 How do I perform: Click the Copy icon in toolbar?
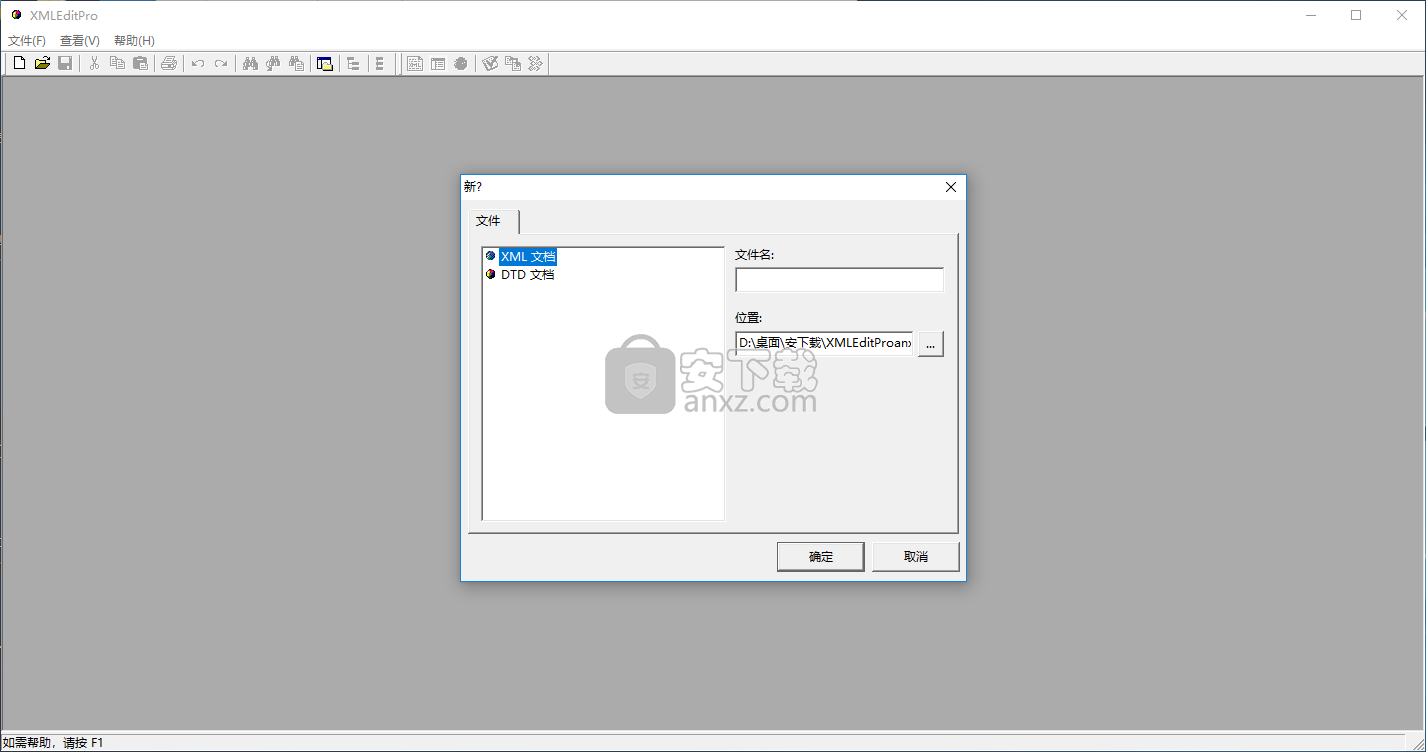(117, 63)
